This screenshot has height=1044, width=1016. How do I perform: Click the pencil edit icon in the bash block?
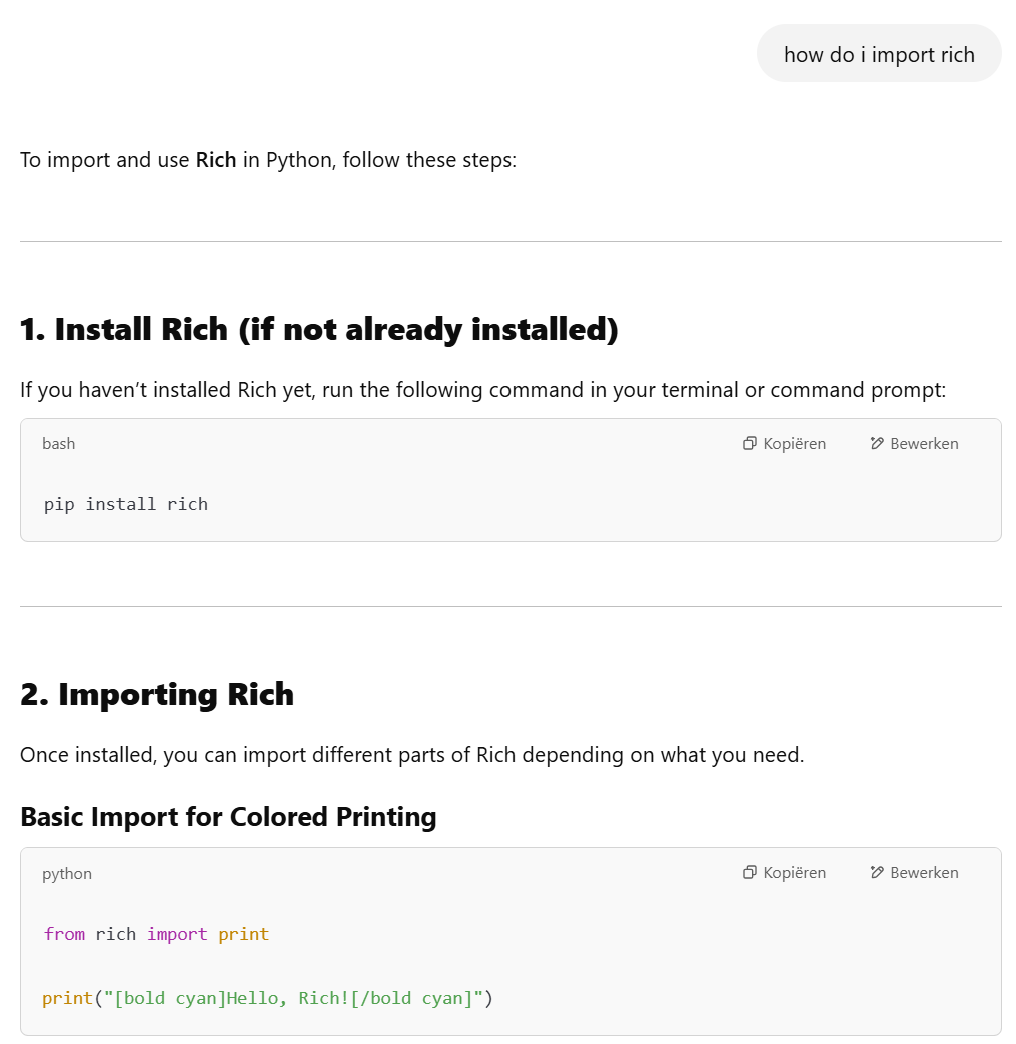pos(877,443)
